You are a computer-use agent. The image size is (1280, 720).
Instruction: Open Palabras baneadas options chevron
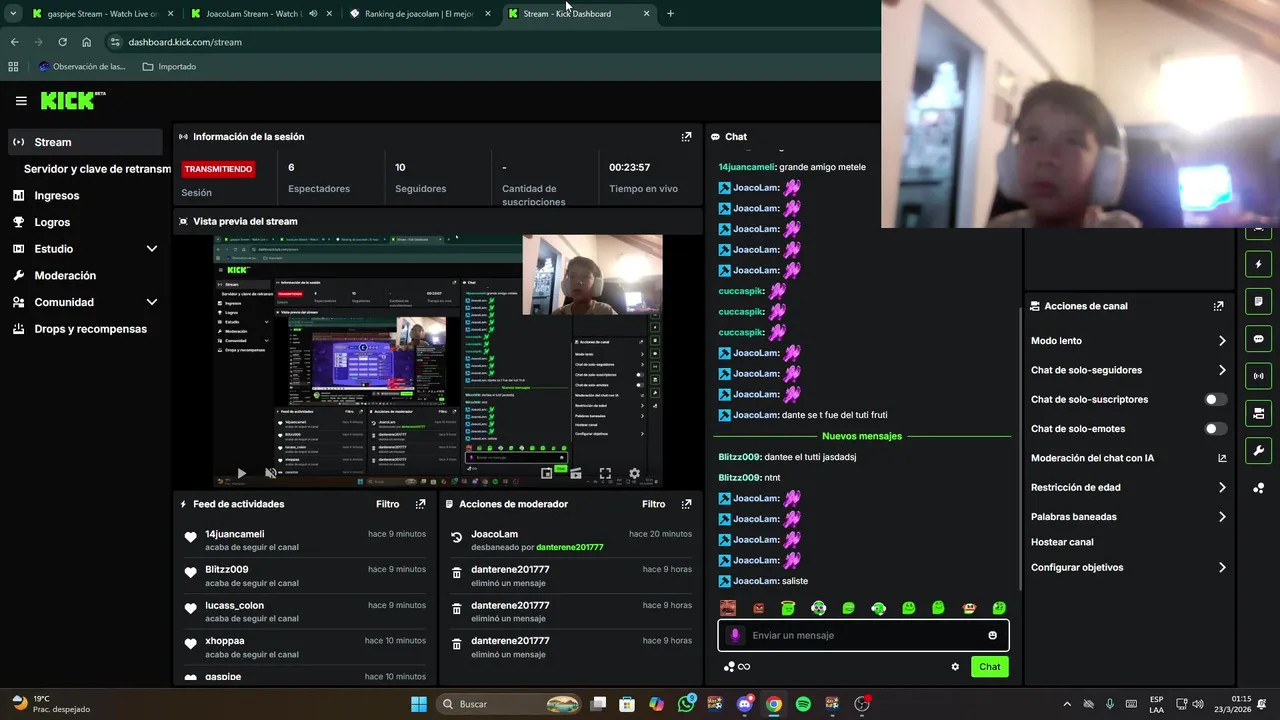point(1222,517)
